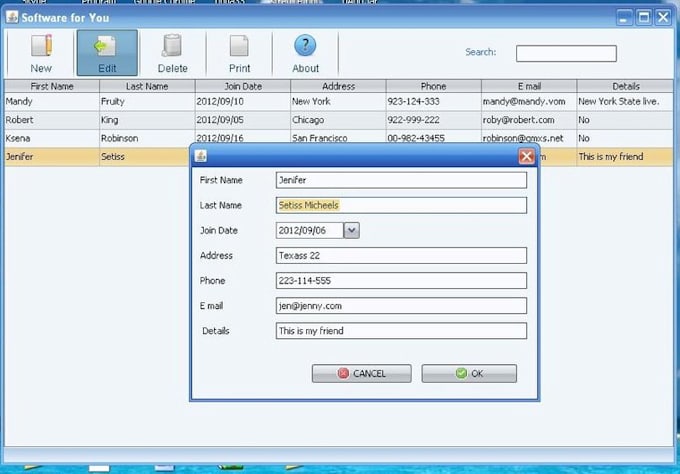Click the Address field 'Texass 22'
Image resolution: width=680 pixels, height=474 pixels.
click(401, 255)
